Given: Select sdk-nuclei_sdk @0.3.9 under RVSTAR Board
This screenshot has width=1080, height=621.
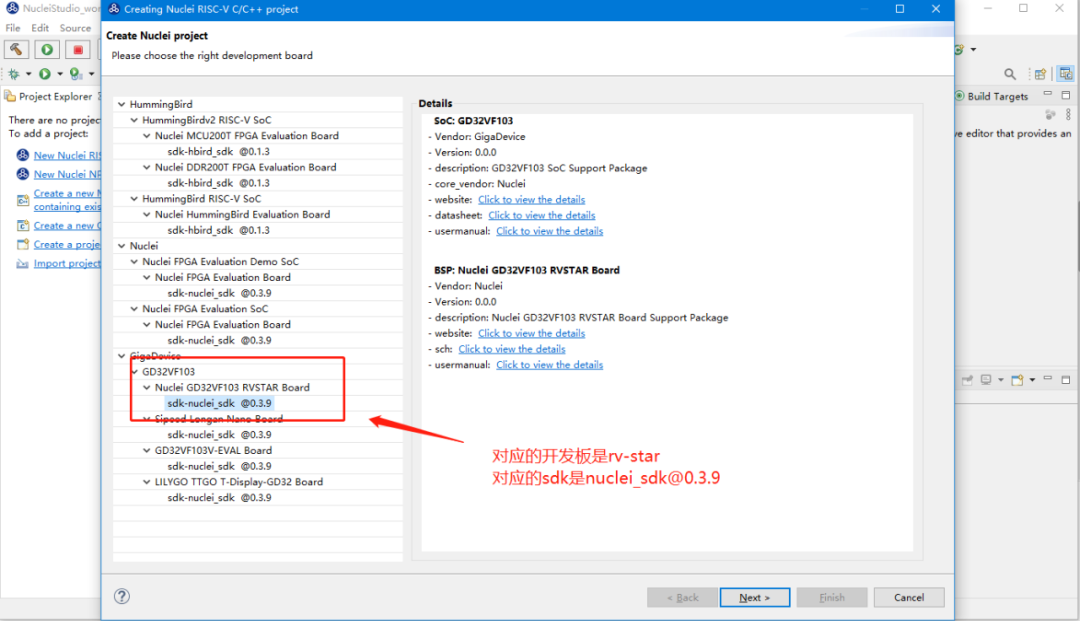Looking at the screenshot, I should click(x=219, y=403).
